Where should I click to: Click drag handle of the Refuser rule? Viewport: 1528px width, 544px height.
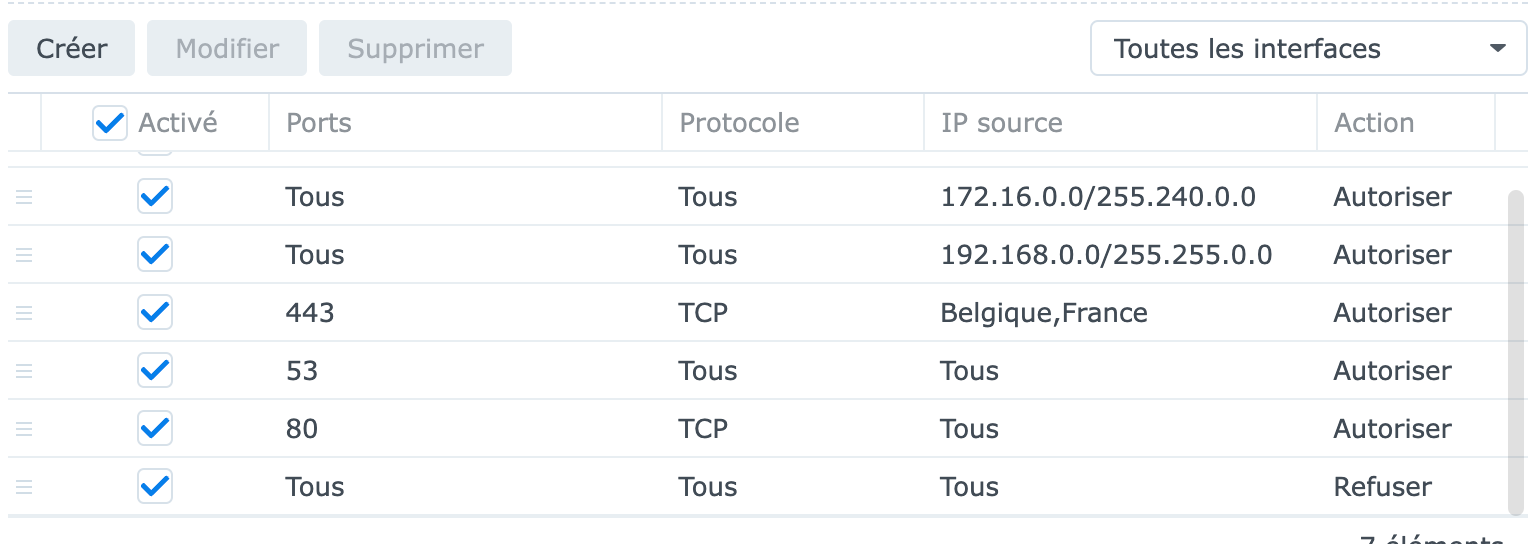(24, 487)
